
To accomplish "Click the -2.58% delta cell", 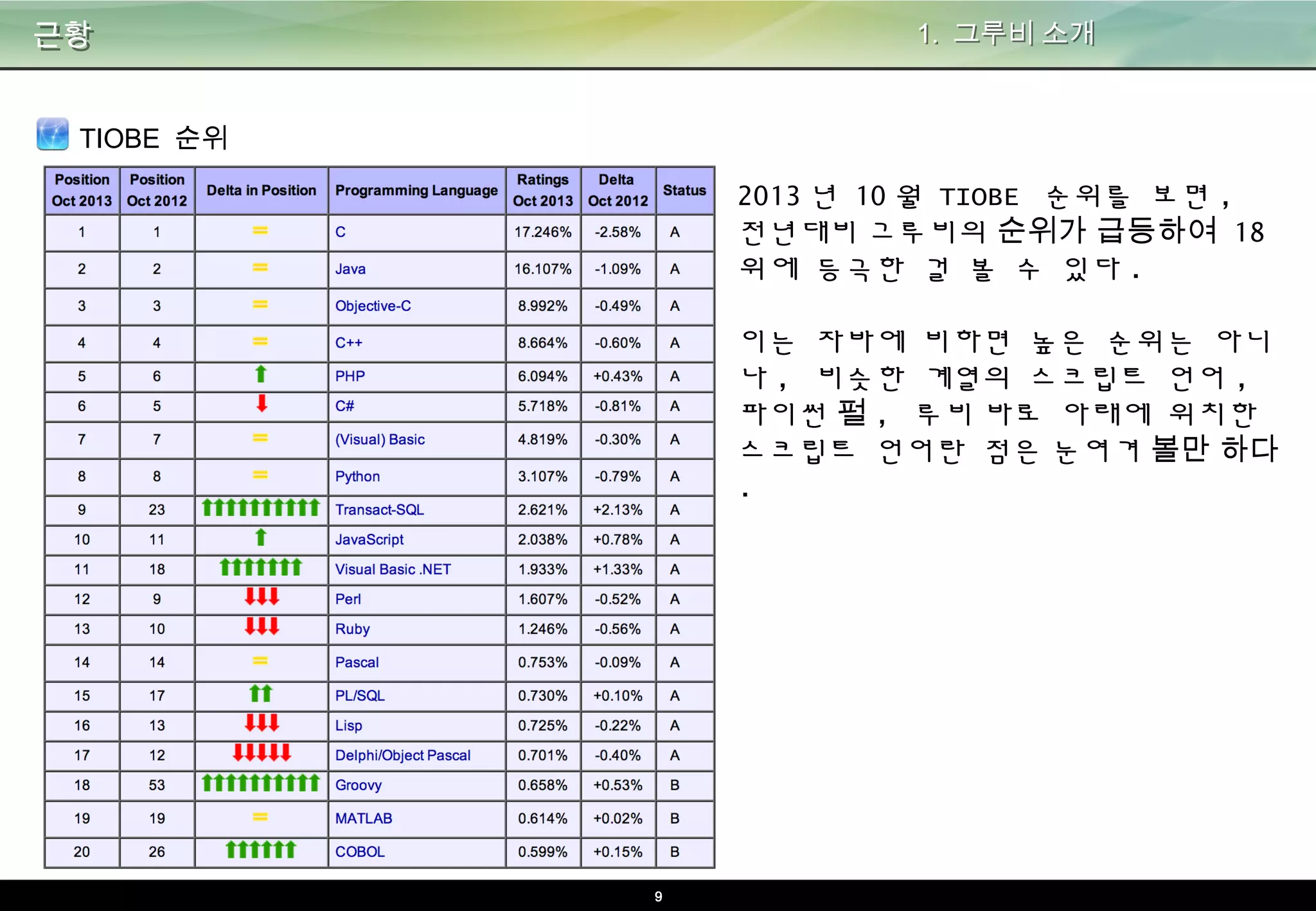I will (x=618, y=232).
